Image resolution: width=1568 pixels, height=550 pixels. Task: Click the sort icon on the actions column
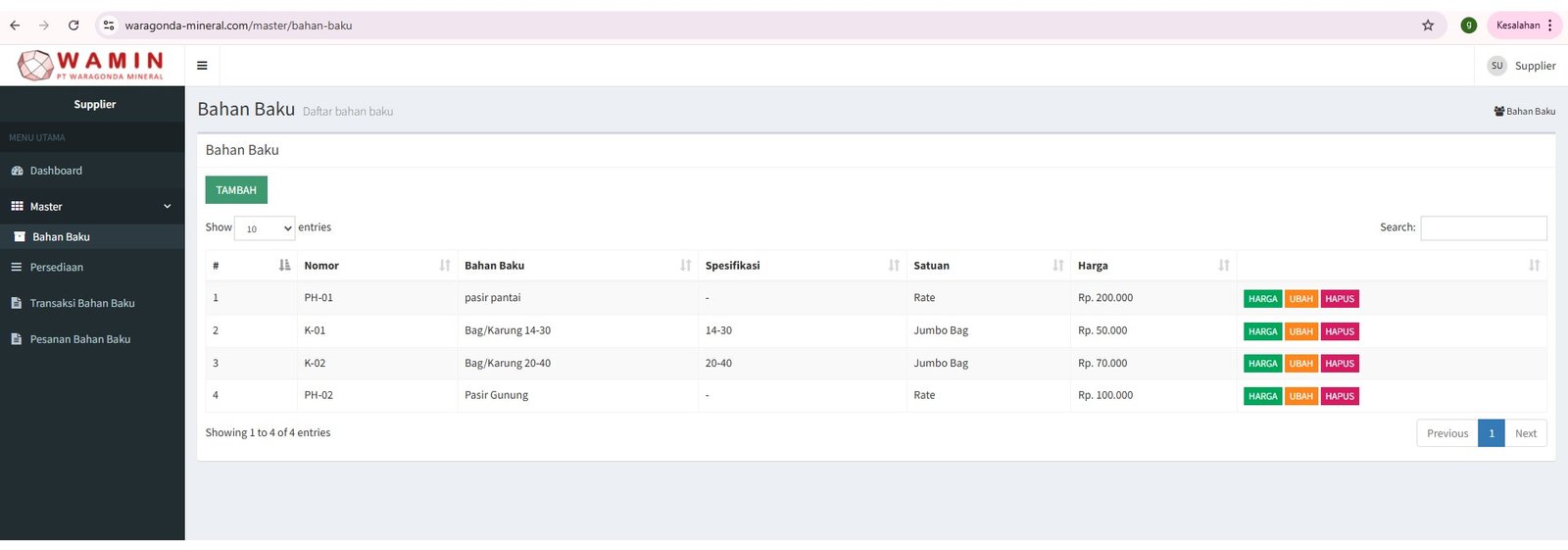[1534, 266]
